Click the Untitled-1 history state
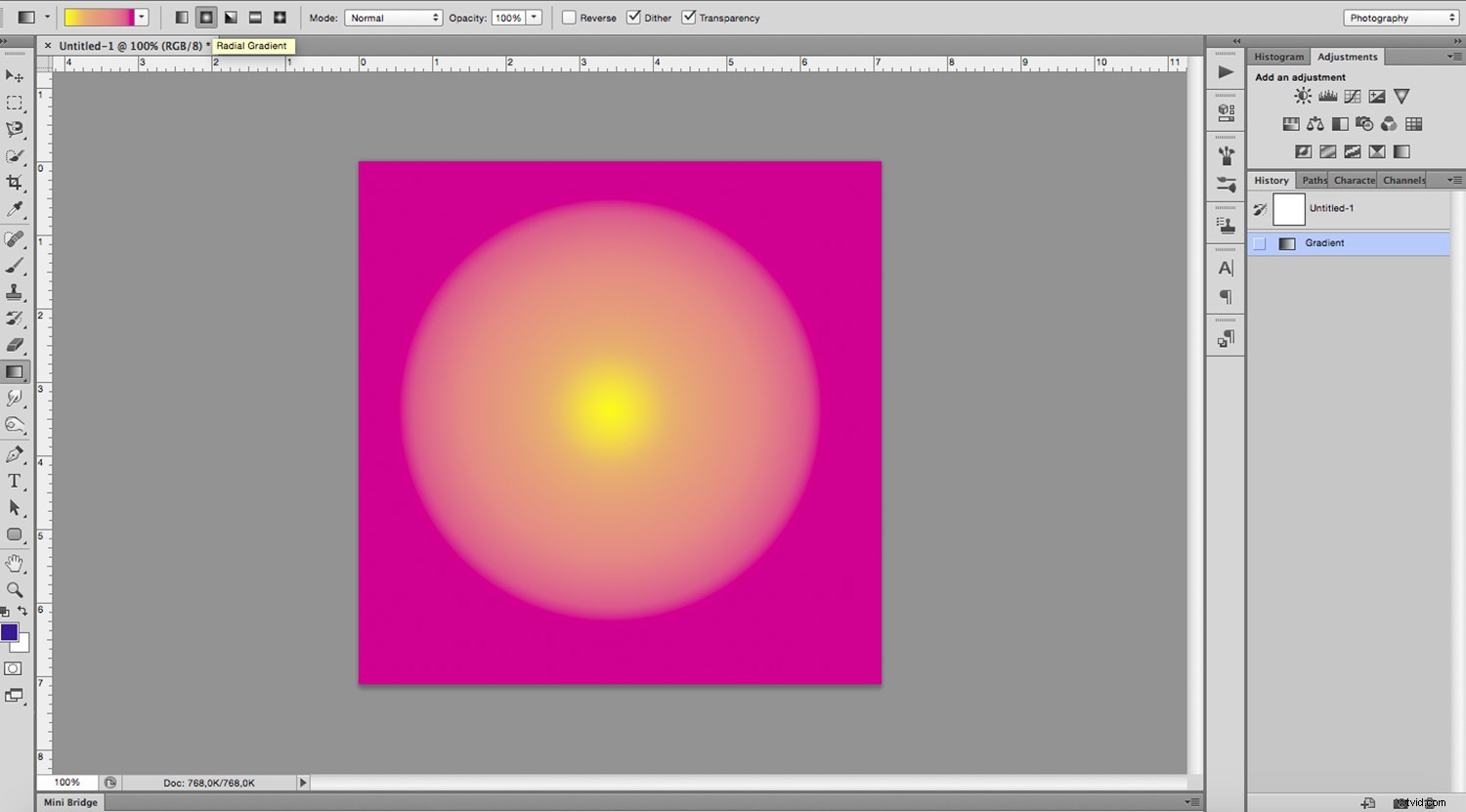1466x812 pixels. pyautogui.click(x=1332, y=208)
